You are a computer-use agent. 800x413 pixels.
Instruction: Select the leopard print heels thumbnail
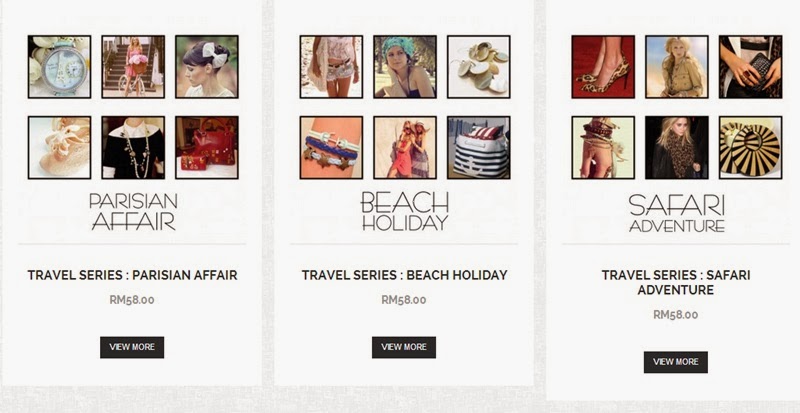pyautogui.click(x=603, y=67)
